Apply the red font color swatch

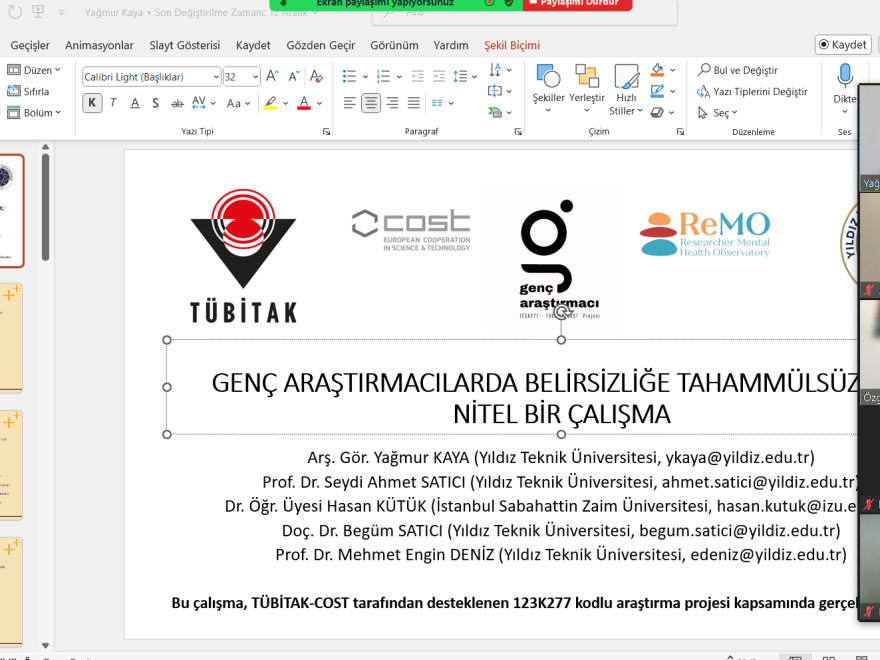304,103
